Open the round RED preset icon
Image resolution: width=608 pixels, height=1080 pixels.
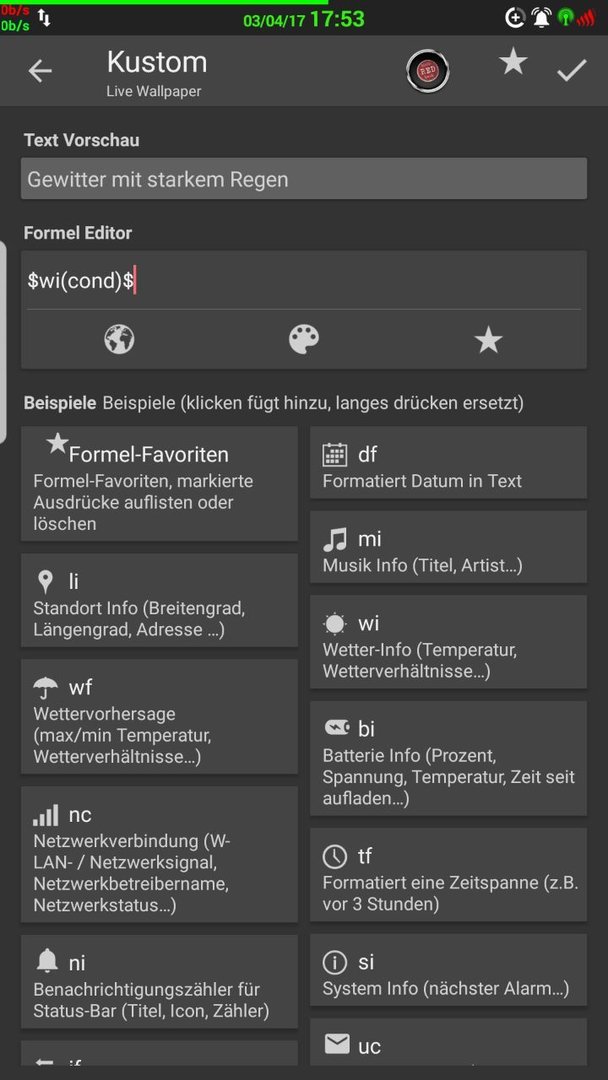click(x=423, y=70)
